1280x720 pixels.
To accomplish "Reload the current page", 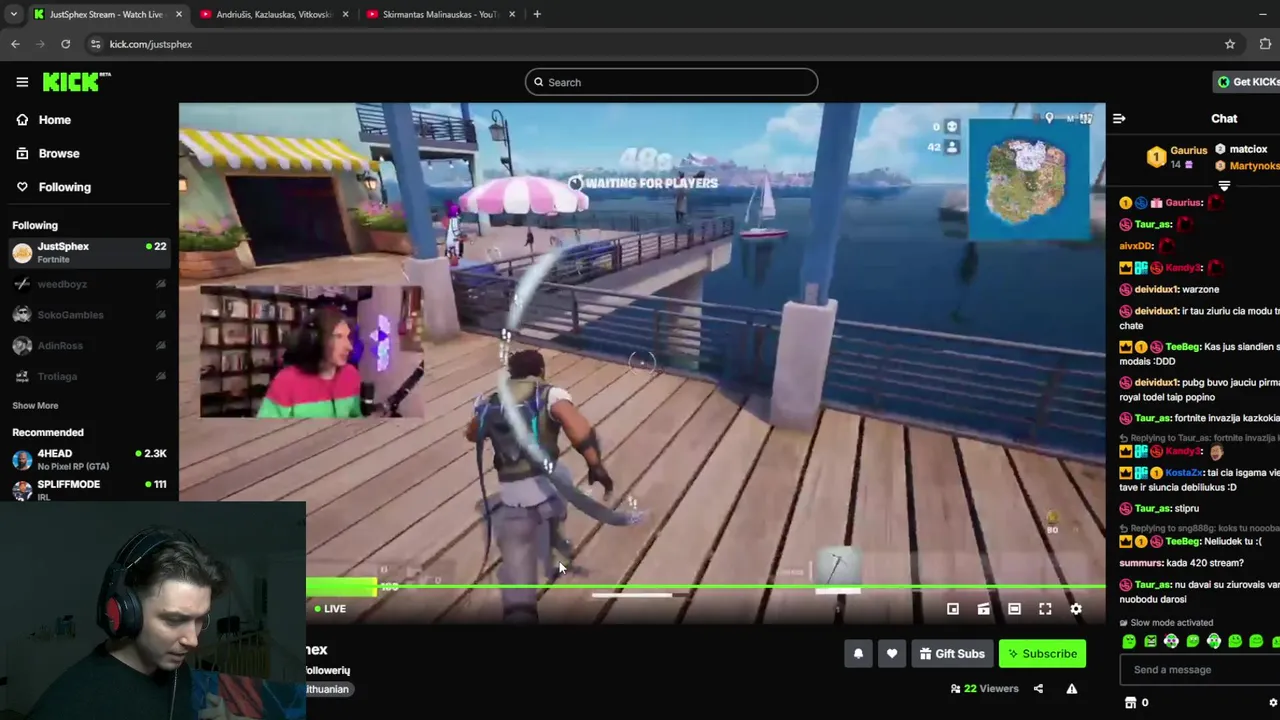I will tap(65, 44).
